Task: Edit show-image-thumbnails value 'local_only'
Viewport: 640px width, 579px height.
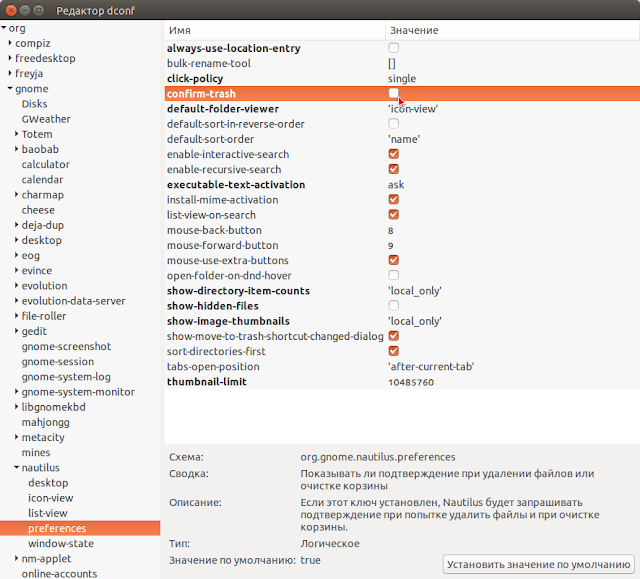Action: click(x=414, y=321)
